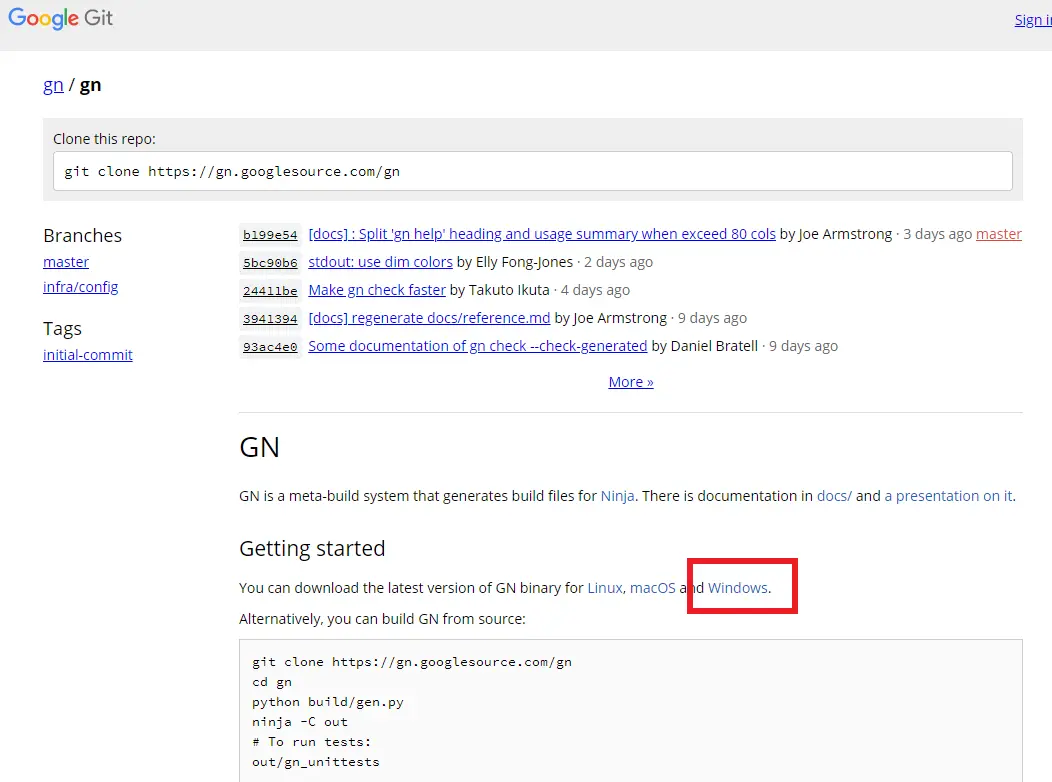
Task: Open the initial-commit tag link
Action: pos(88,355)
